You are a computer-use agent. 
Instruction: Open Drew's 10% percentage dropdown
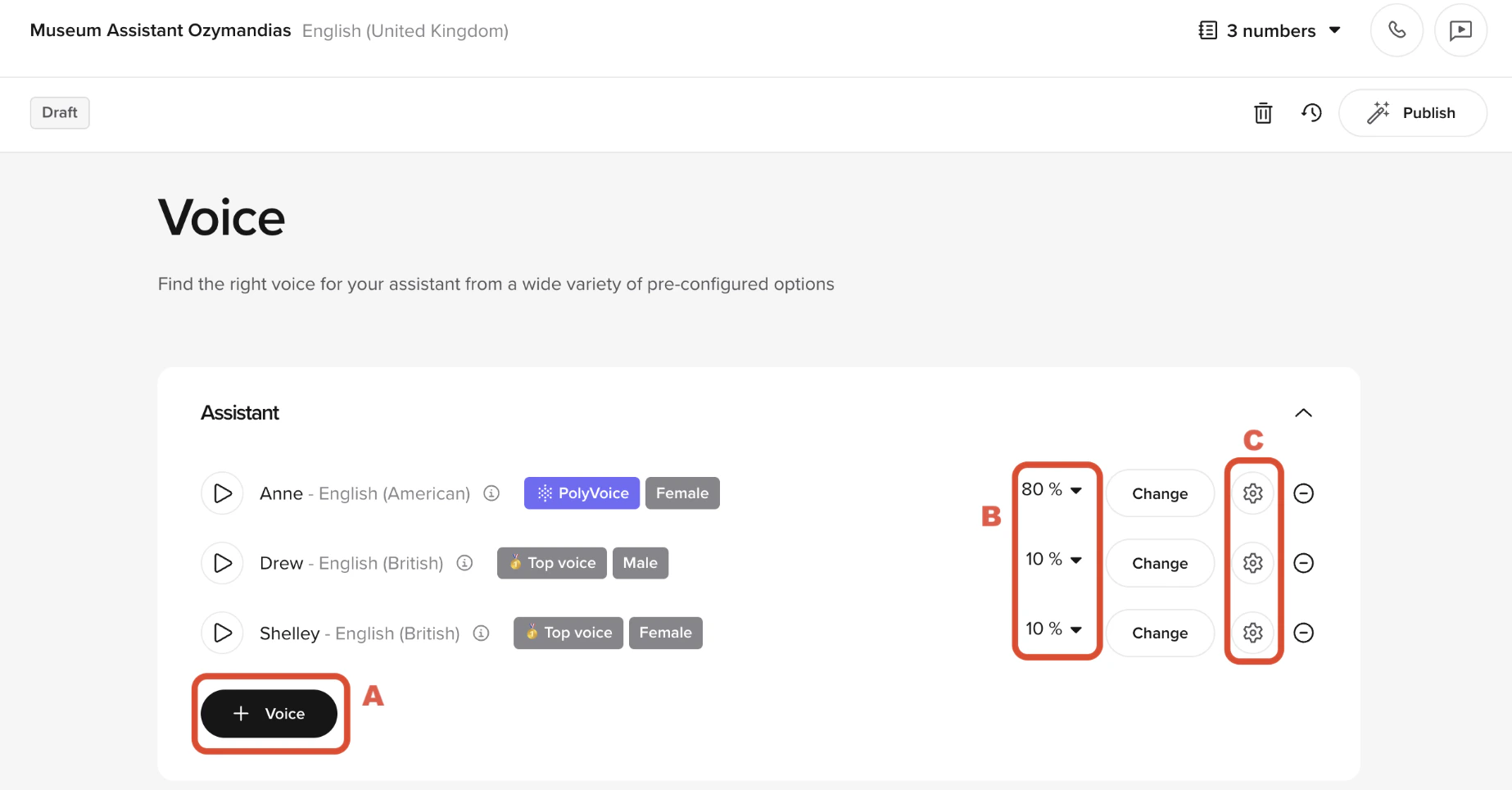(1054, 560)
